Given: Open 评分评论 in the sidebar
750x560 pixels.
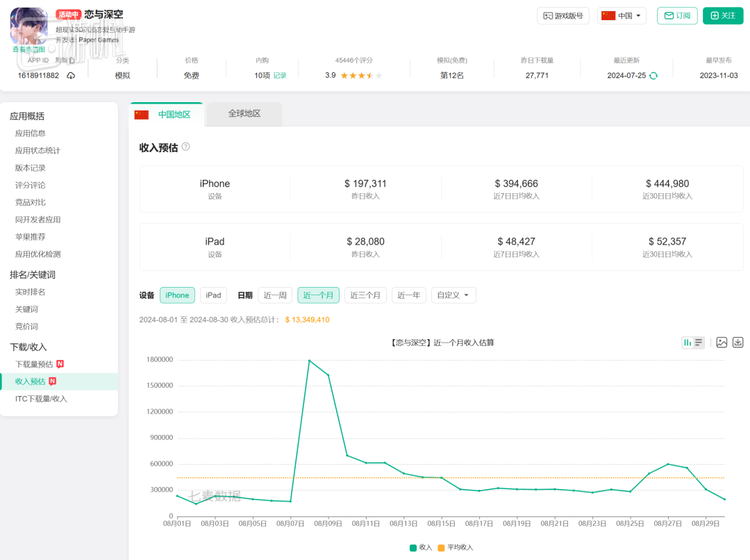Looking at the screenshot, I should point(30,185).
